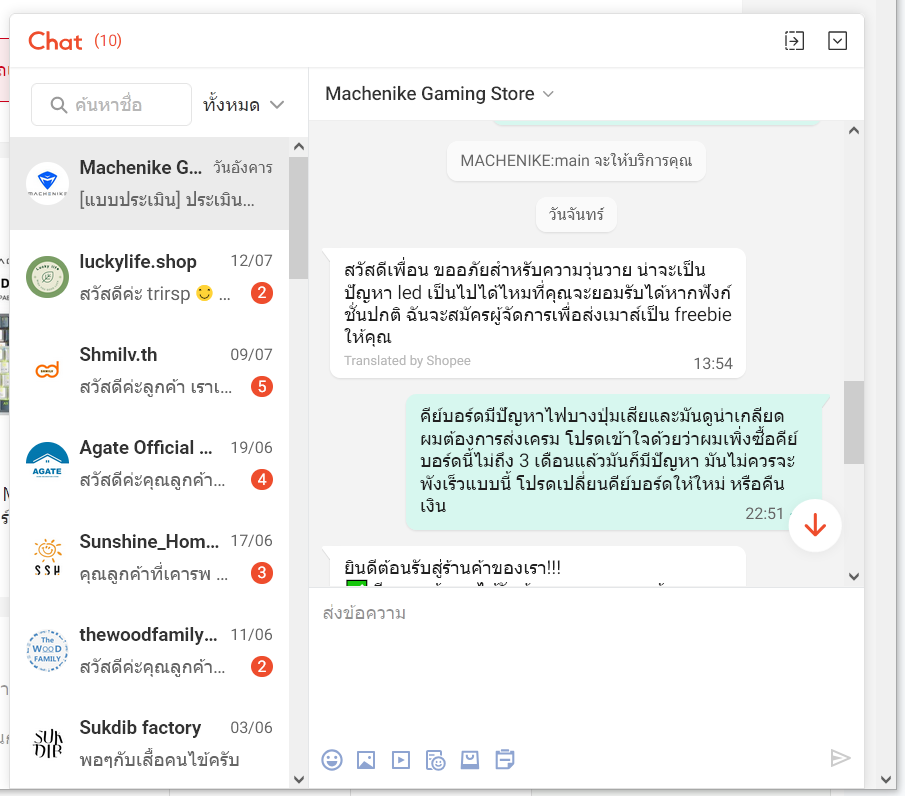Click the green message timestamped 22:51
This screenshot has width=905, height=796.
[614, 462]
